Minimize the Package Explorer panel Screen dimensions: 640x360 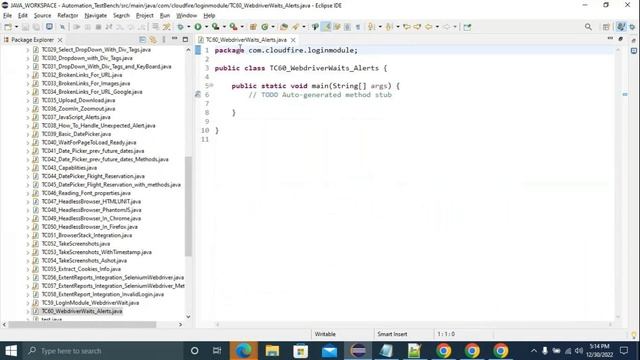[x=174, y=39]
